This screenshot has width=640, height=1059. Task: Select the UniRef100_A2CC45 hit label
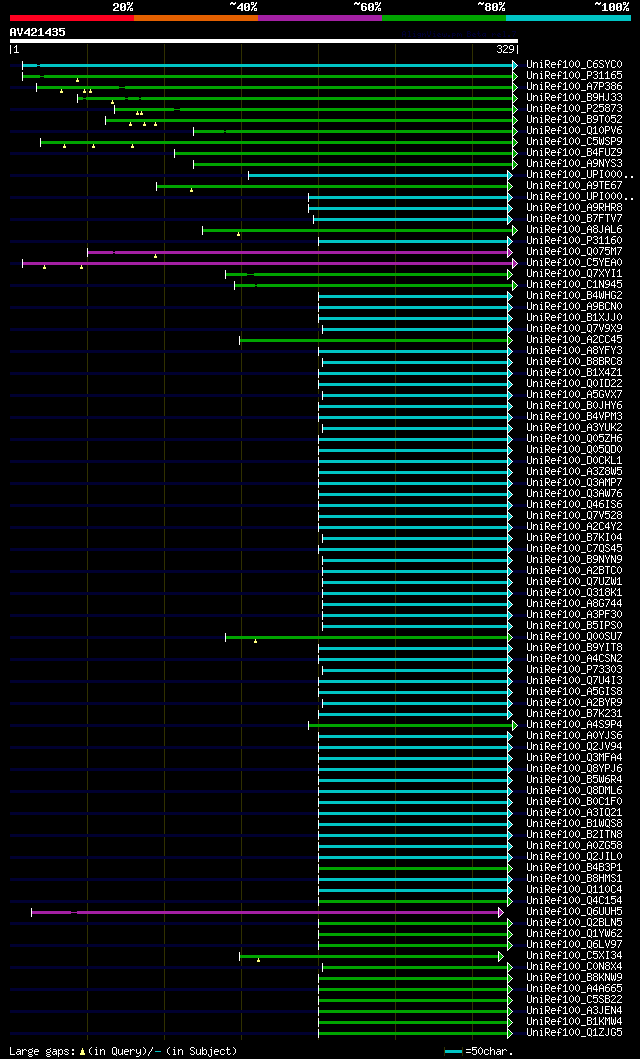(575, 340)
